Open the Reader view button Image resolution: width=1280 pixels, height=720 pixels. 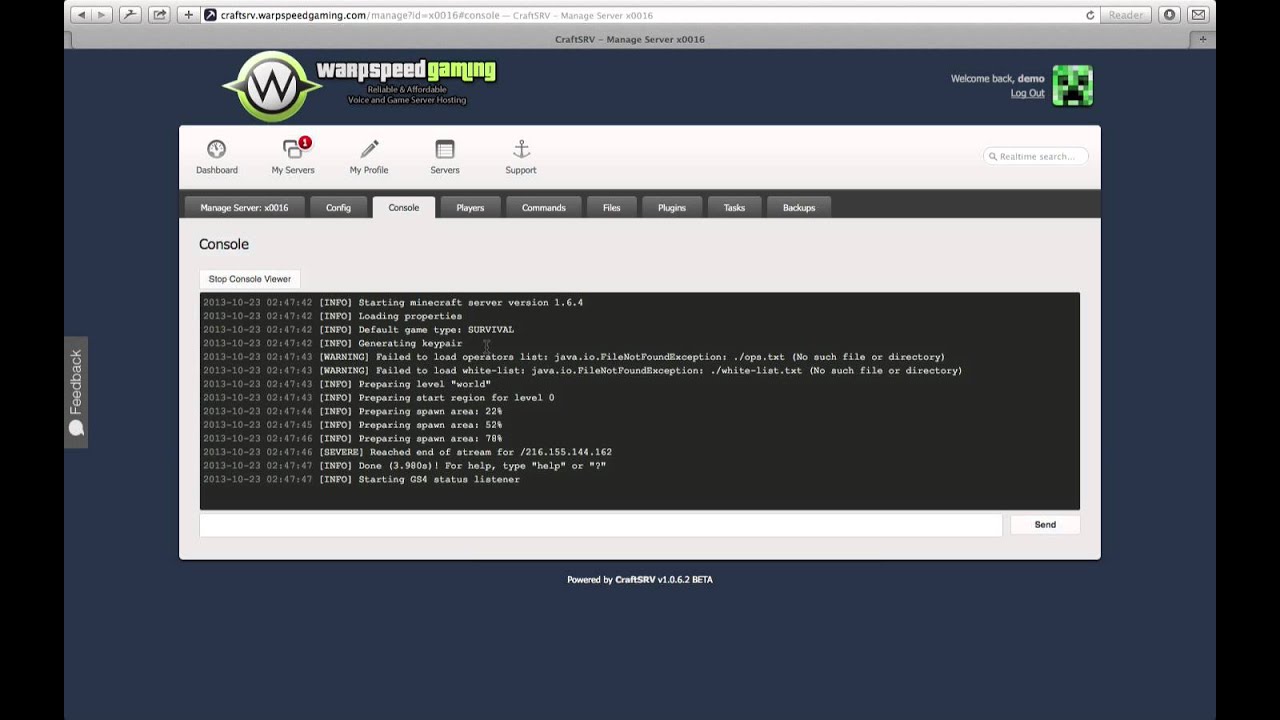(1126, 15)
